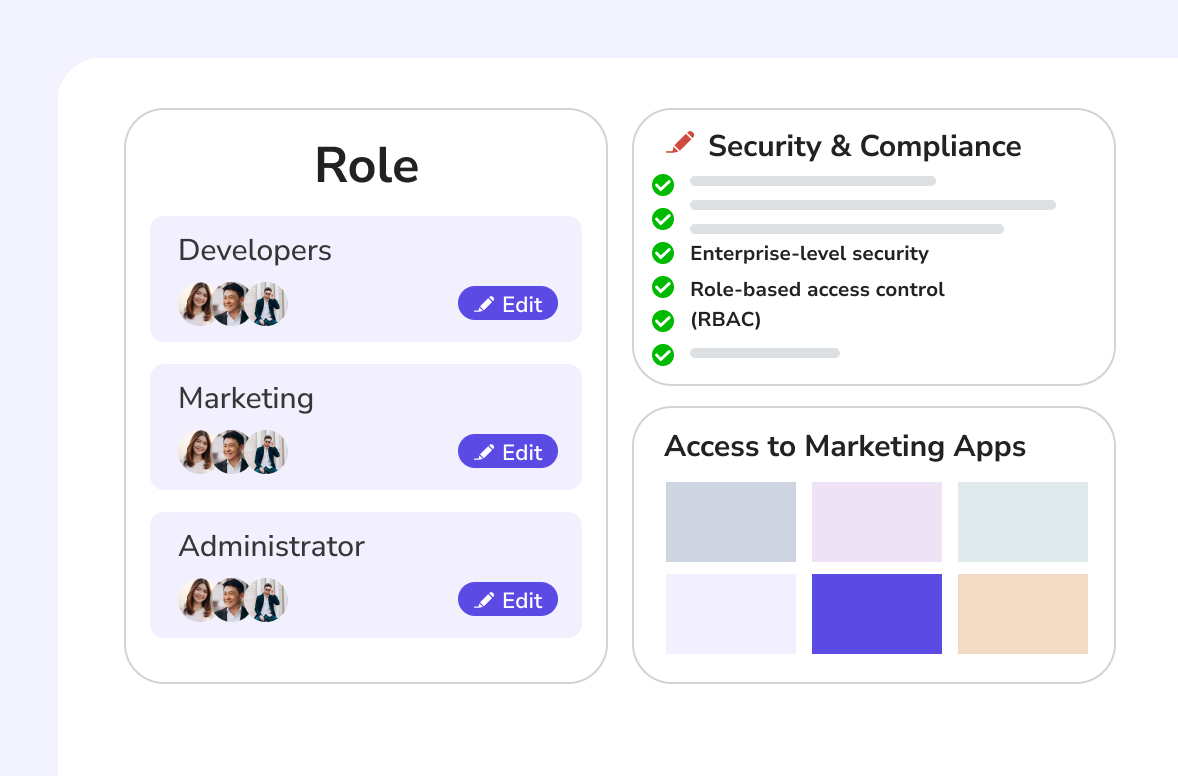Select the bright purple app tile
The height and width of the screenshot is (776, 1178).
tap(876, 613)
